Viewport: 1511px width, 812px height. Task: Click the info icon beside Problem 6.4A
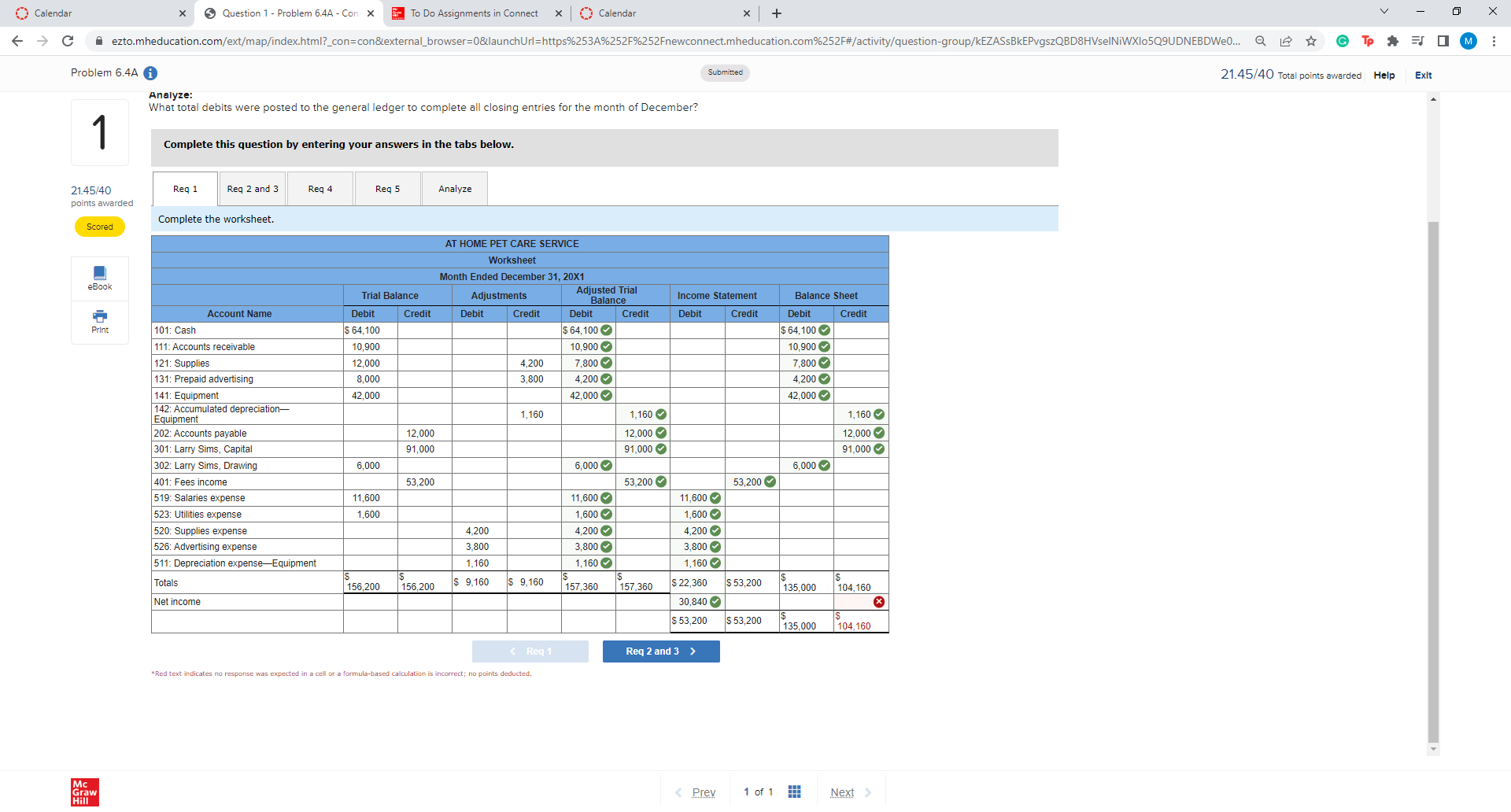click(150, 73)
